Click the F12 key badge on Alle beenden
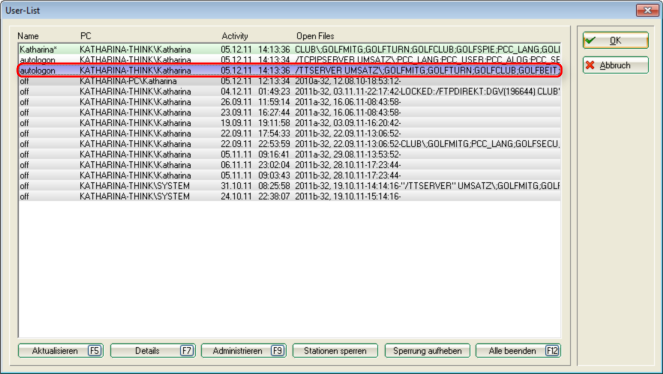The width and height of the screenshot is (663, 374). pyautogui.click(x=552, y=351)
